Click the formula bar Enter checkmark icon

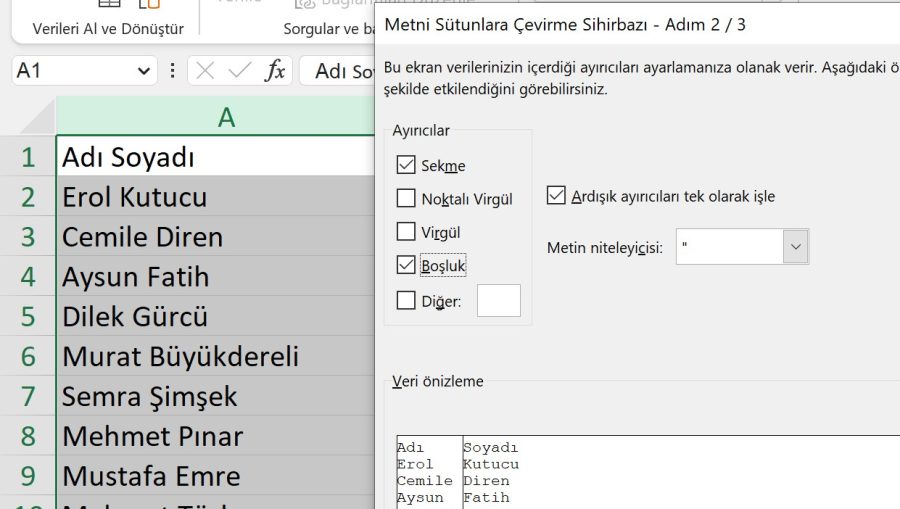pyautogui.click(x=240, y=71)
